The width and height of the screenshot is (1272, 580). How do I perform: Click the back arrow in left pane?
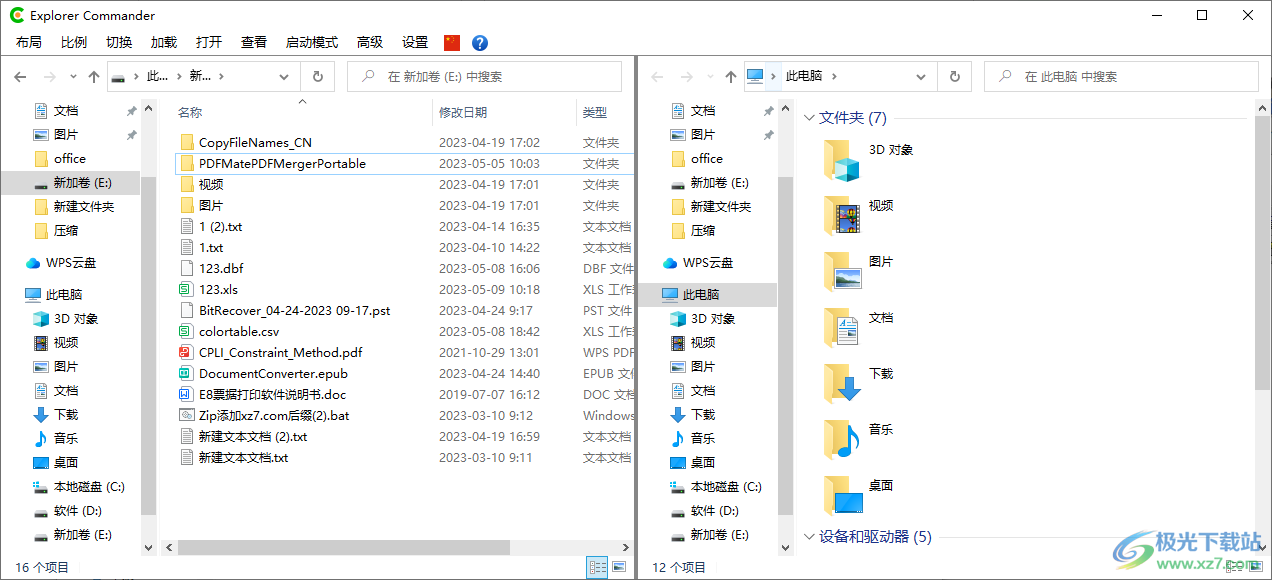[20, 76]
